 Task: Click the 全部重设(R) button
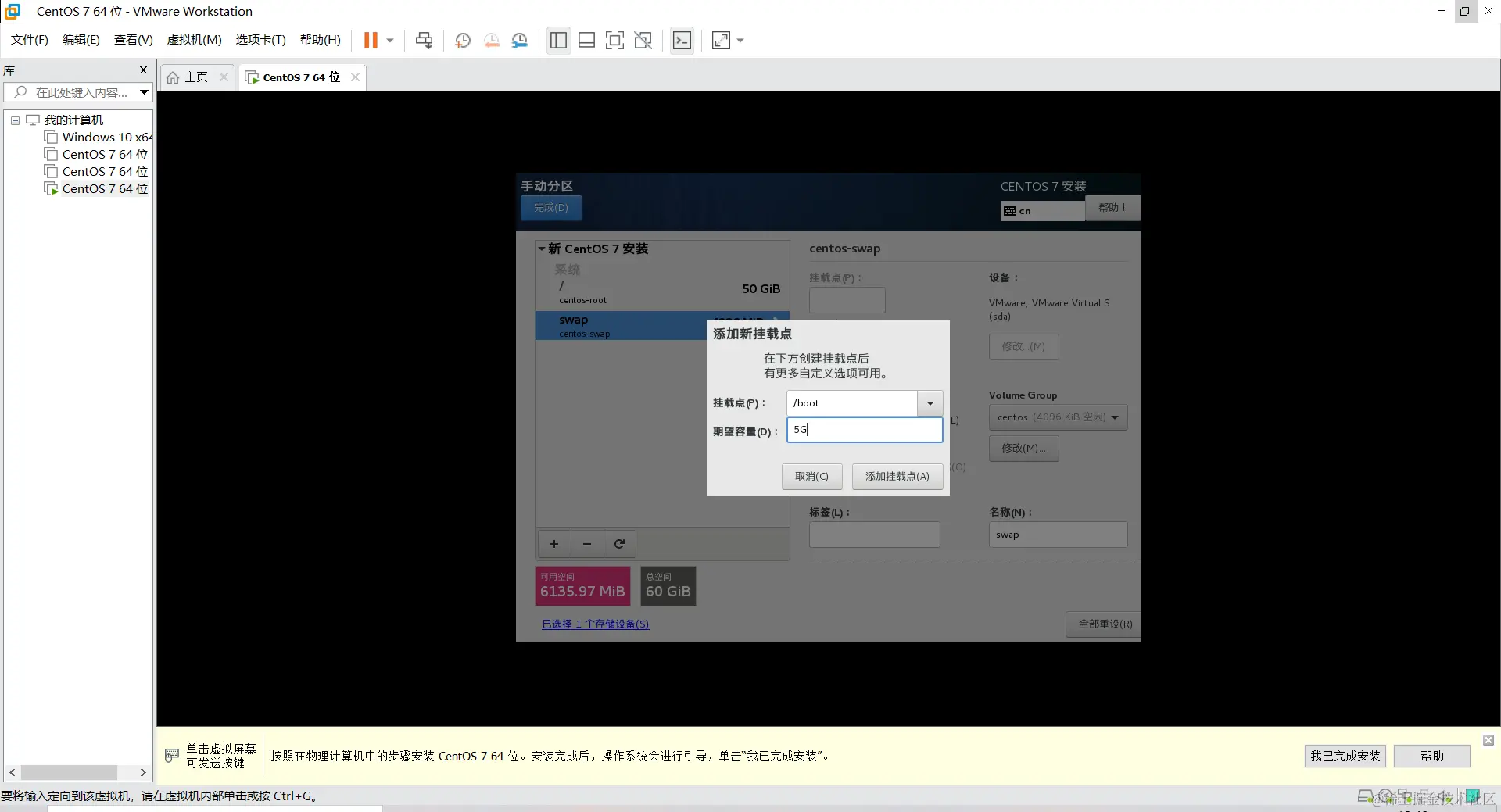coord(1105,624)
